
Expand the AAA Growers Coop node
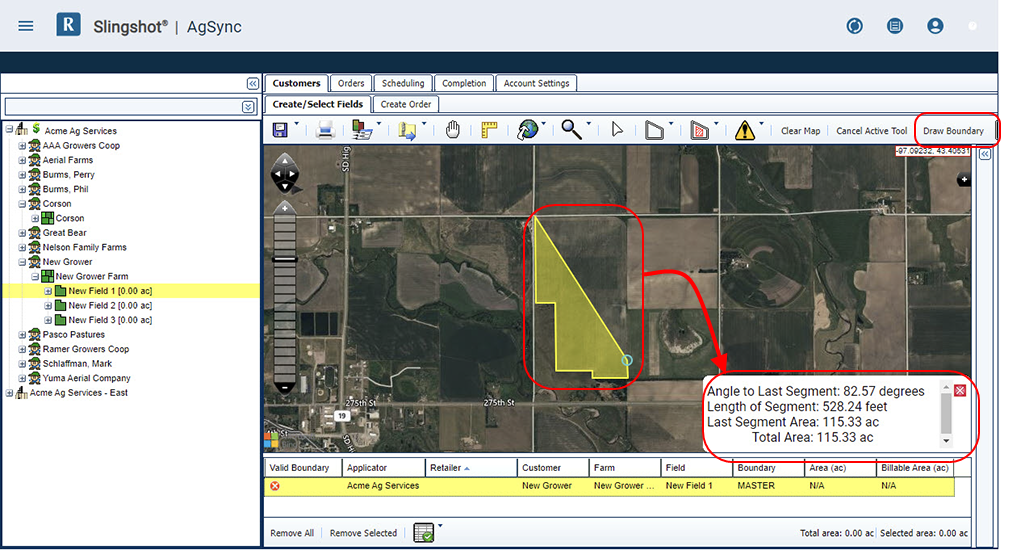point(23,146)
